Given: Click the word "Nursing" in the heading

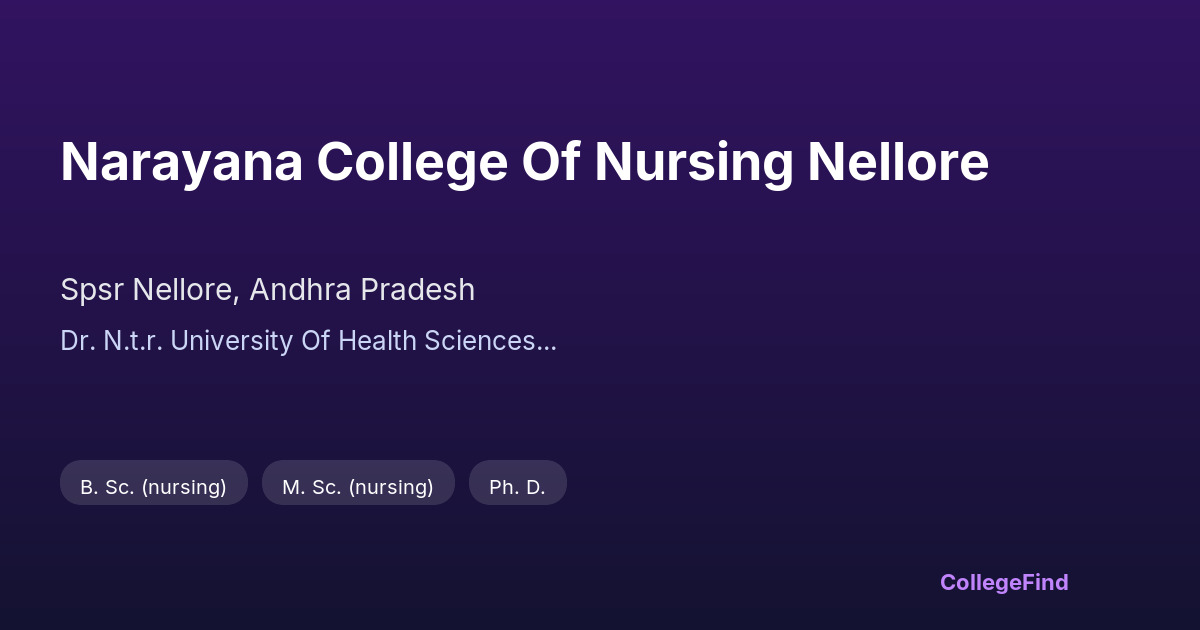Looking at the screenshot, I should pos(693,162).
